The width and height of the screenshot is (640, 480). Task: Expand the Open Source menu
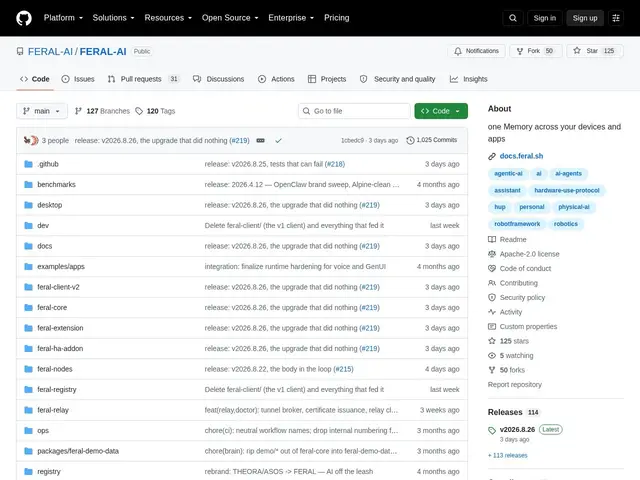point(230,18)
